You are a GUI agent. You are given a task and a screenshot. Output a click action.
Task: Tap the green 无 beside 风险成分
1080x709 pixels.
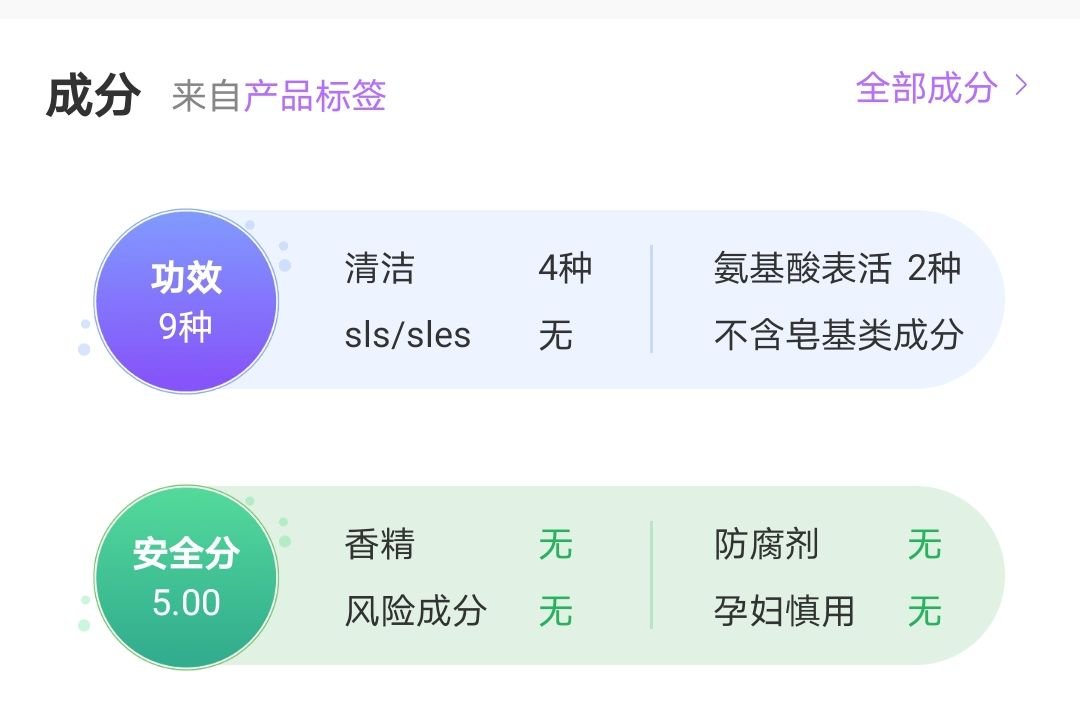[x=555, y=611]
